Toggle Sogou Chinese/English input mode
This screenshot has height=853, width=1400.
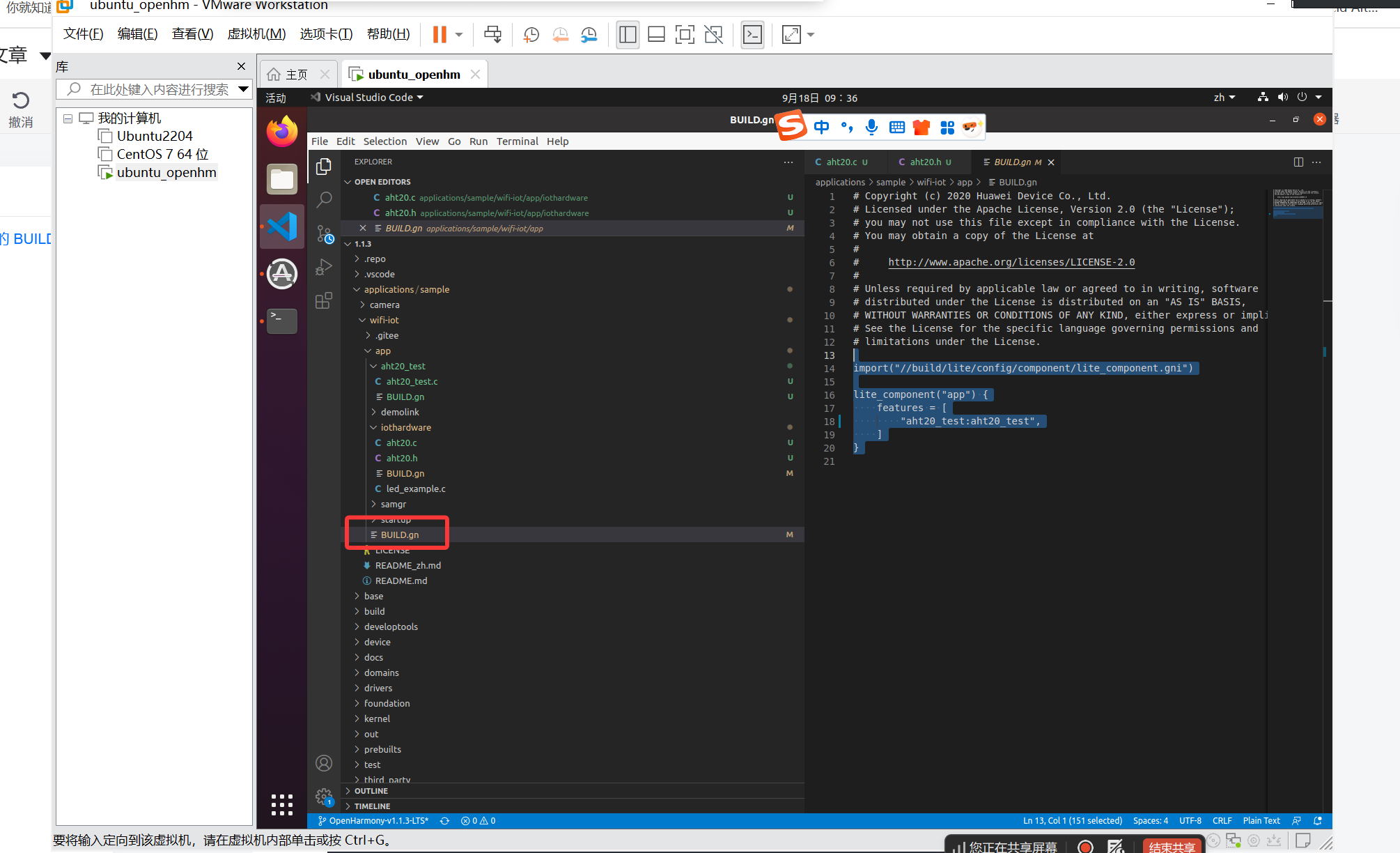tap(822, 127)
